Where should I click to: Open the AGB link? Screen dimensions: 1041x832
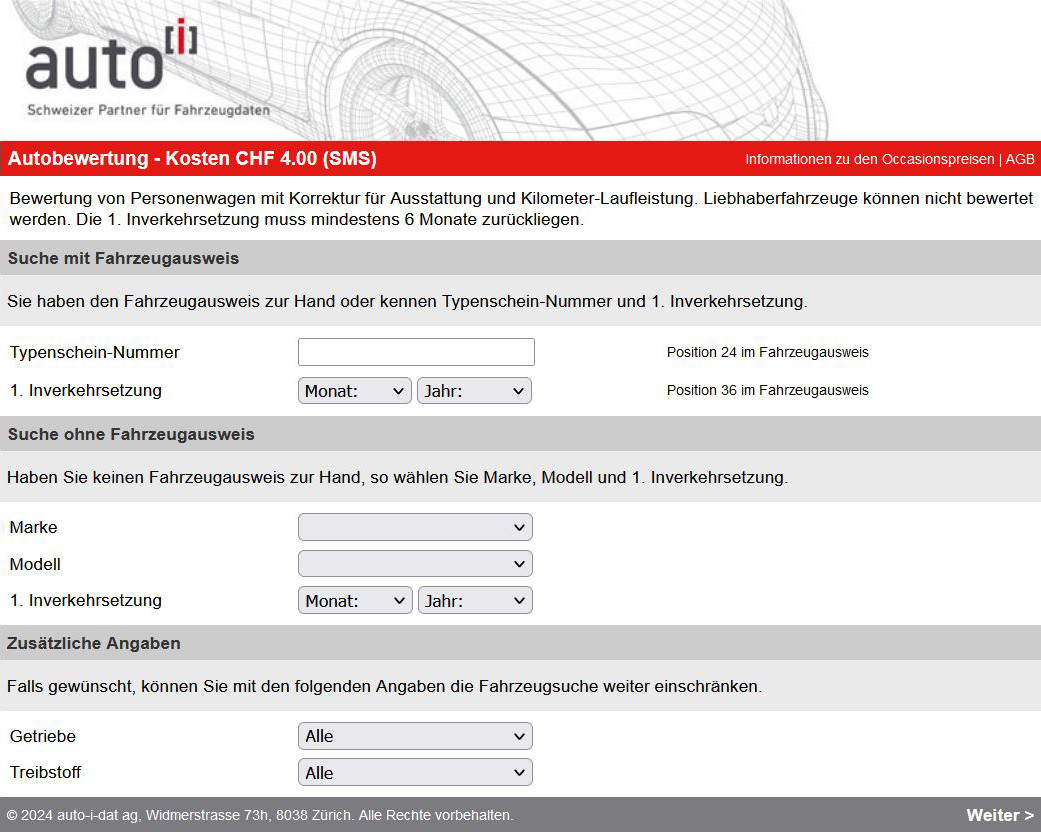pyautogui.click(x=1020, y=160)
